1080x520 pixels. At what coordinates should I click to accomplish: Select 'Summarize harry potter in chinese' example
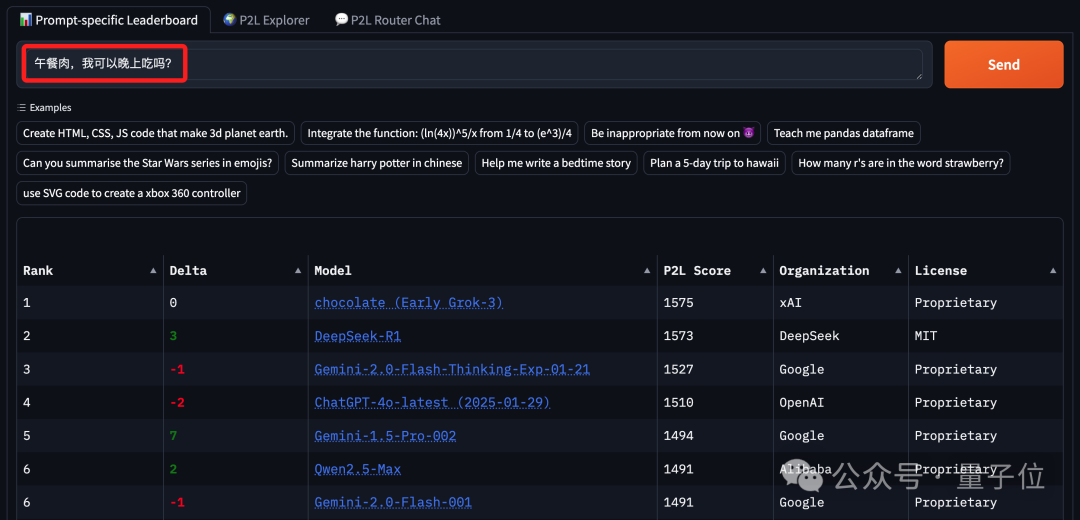click(x=376, y=163)
